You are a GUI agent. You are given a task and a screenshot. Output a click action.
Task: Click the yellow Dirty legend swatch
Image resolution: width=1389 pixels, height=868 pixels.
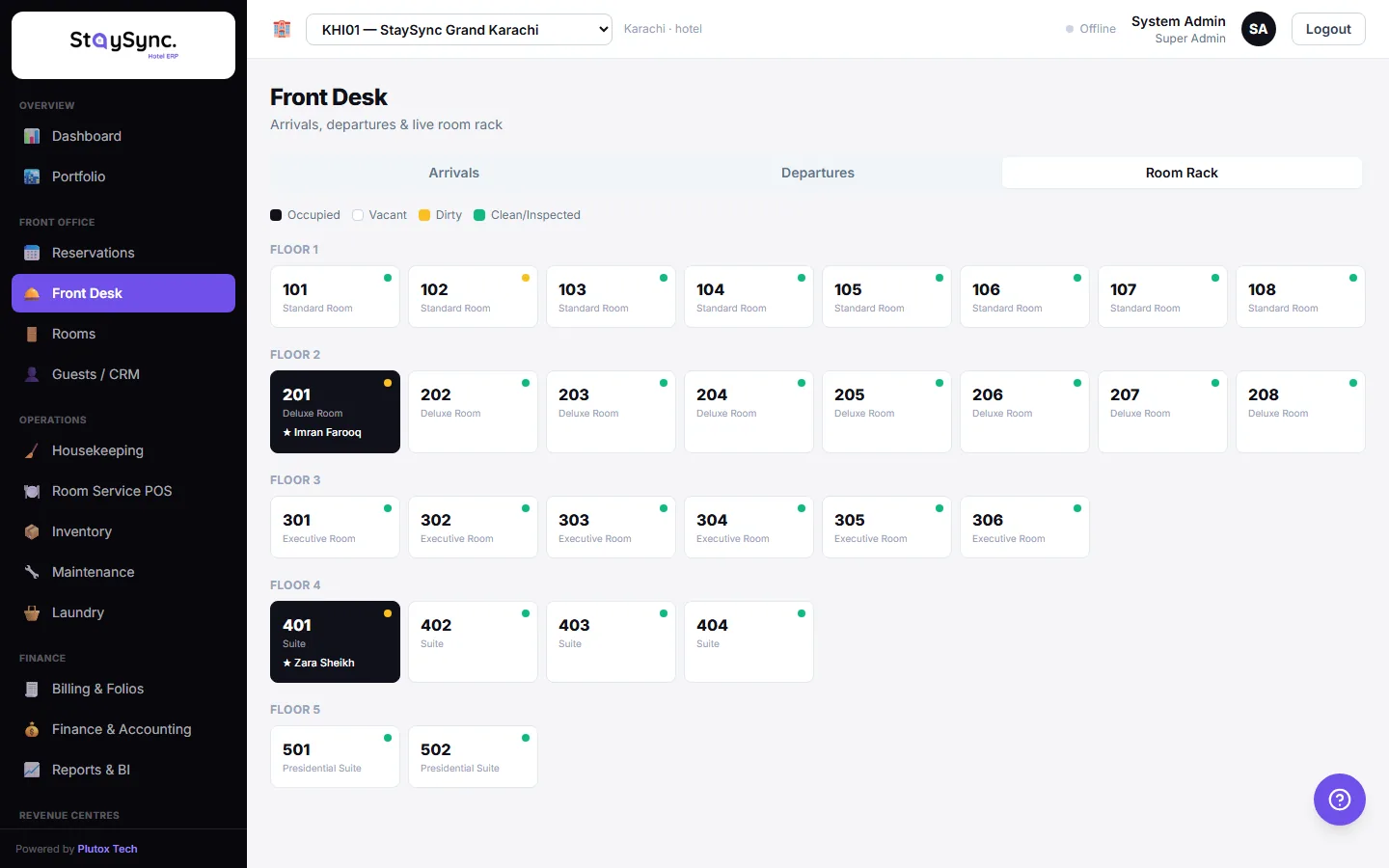coord(424,215)
